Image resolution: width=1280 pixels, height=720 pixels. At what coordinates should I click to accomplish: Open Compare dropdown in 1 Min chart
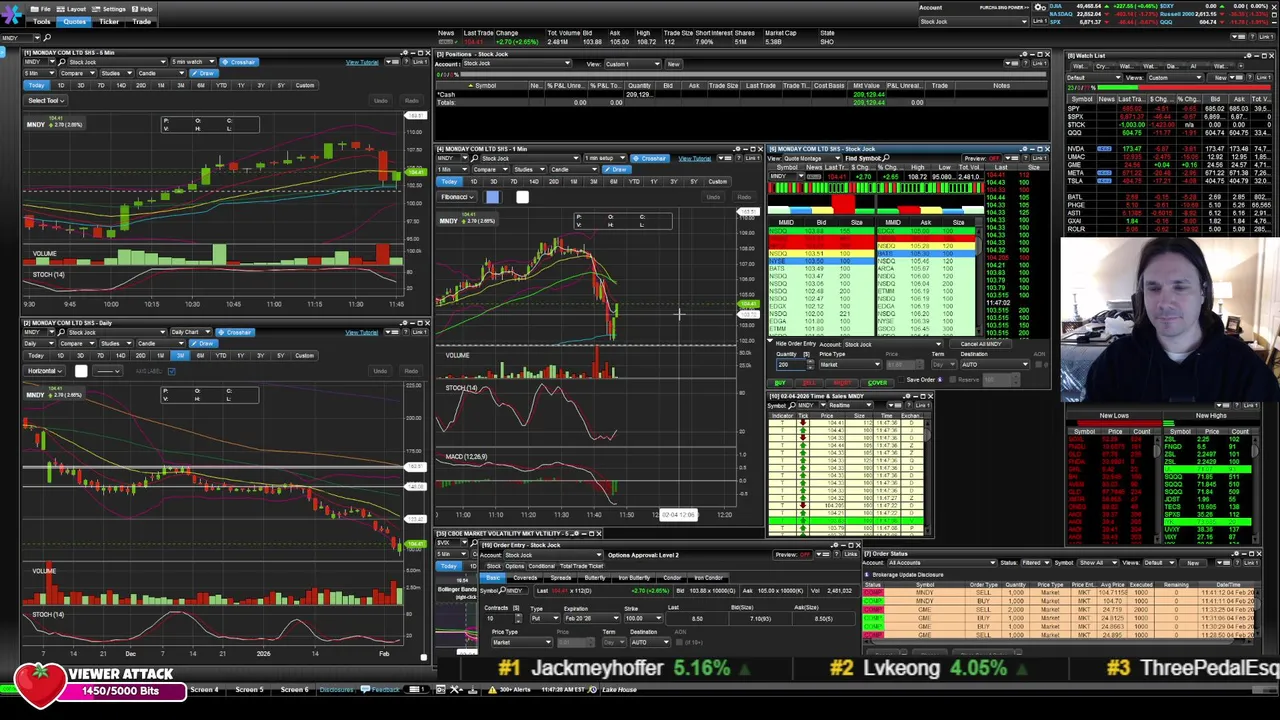[x=491, y=169]
